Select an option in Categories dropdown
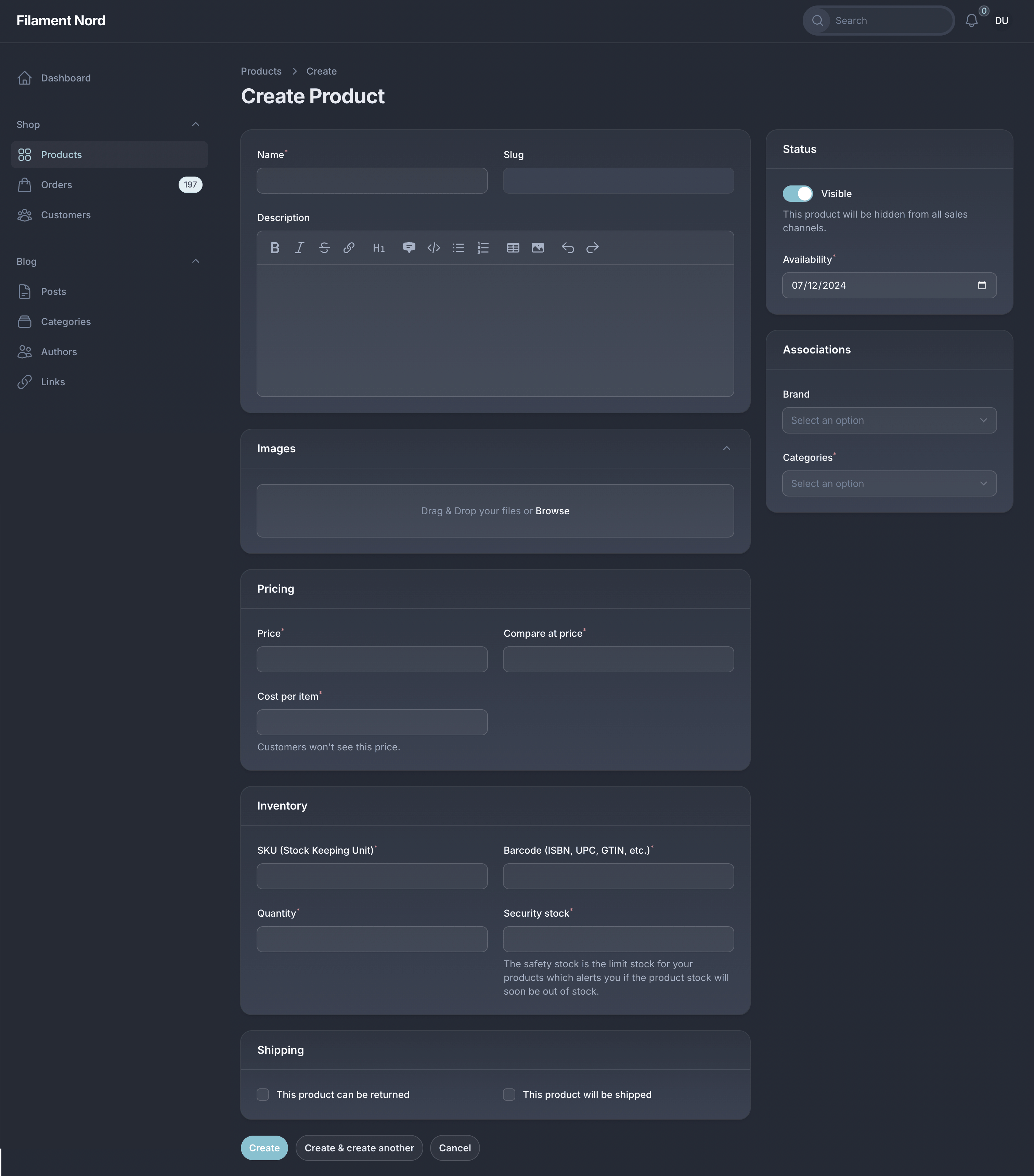This screenshot has height=1176, width=1034. tap(889, 483)
